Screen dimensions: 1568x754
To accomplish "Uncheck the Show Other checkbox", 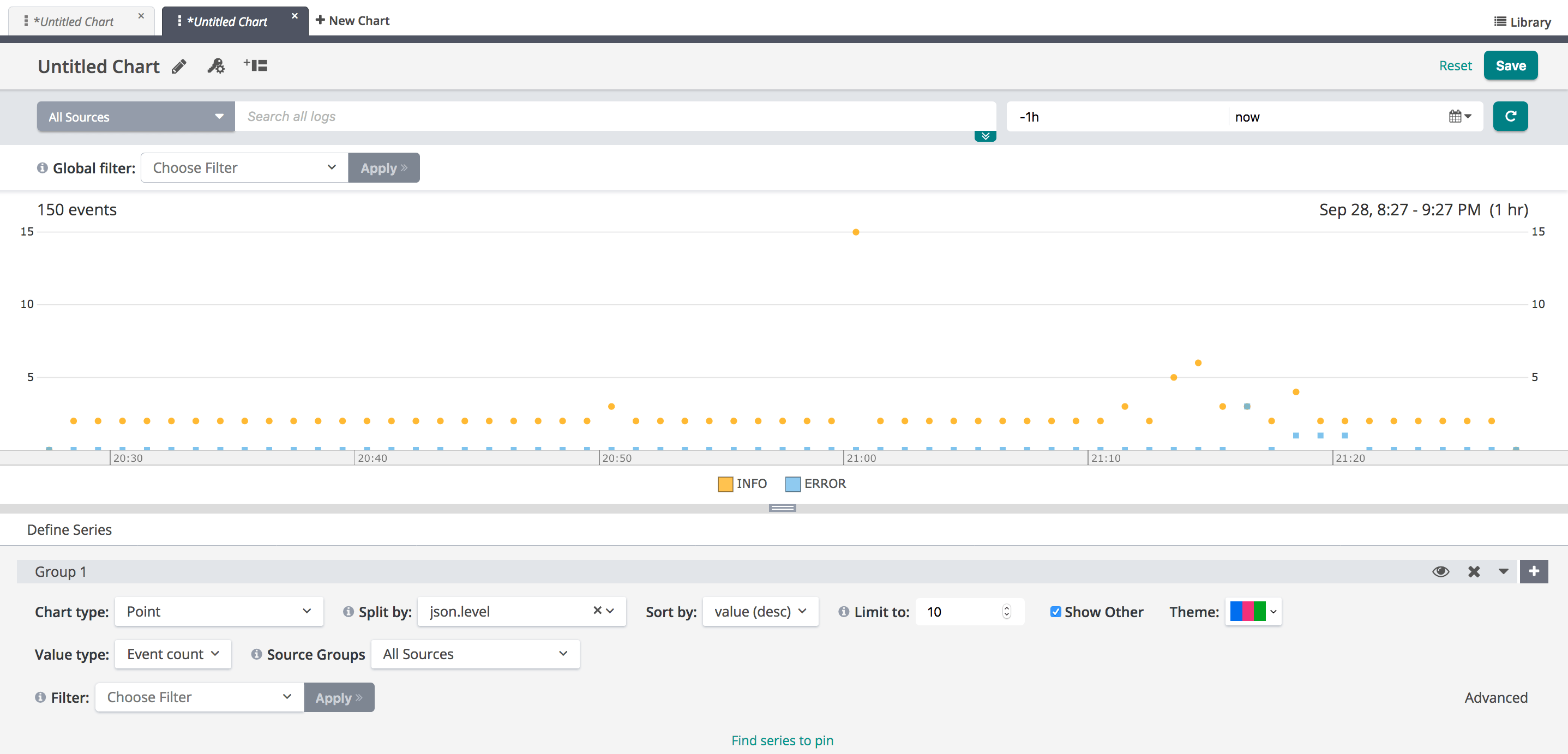I will 1055,612.
